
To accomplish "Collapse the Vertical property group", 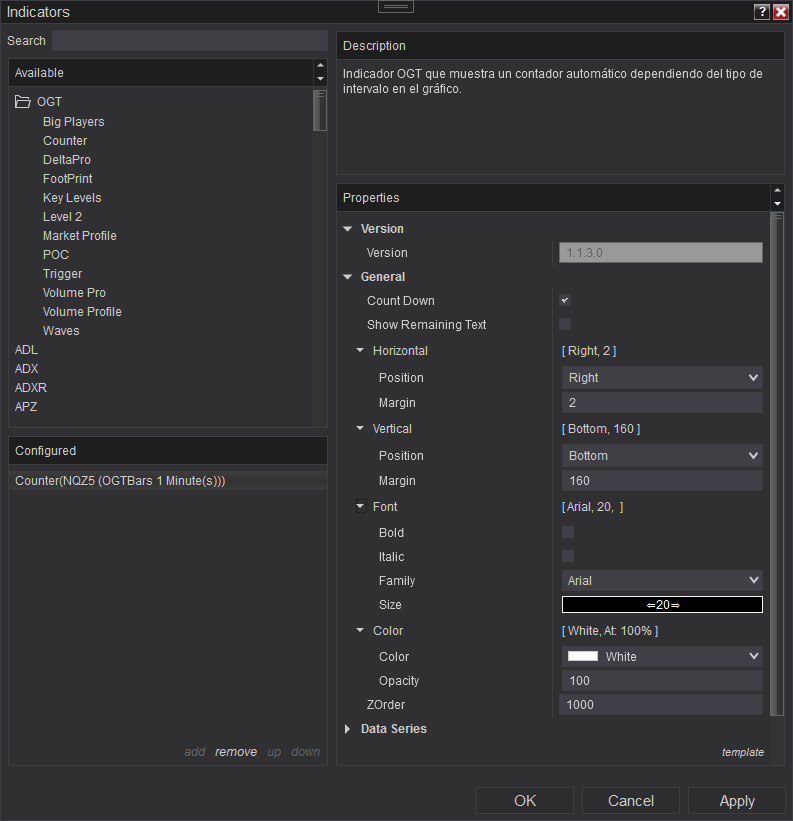I will (x=360, y=428).
